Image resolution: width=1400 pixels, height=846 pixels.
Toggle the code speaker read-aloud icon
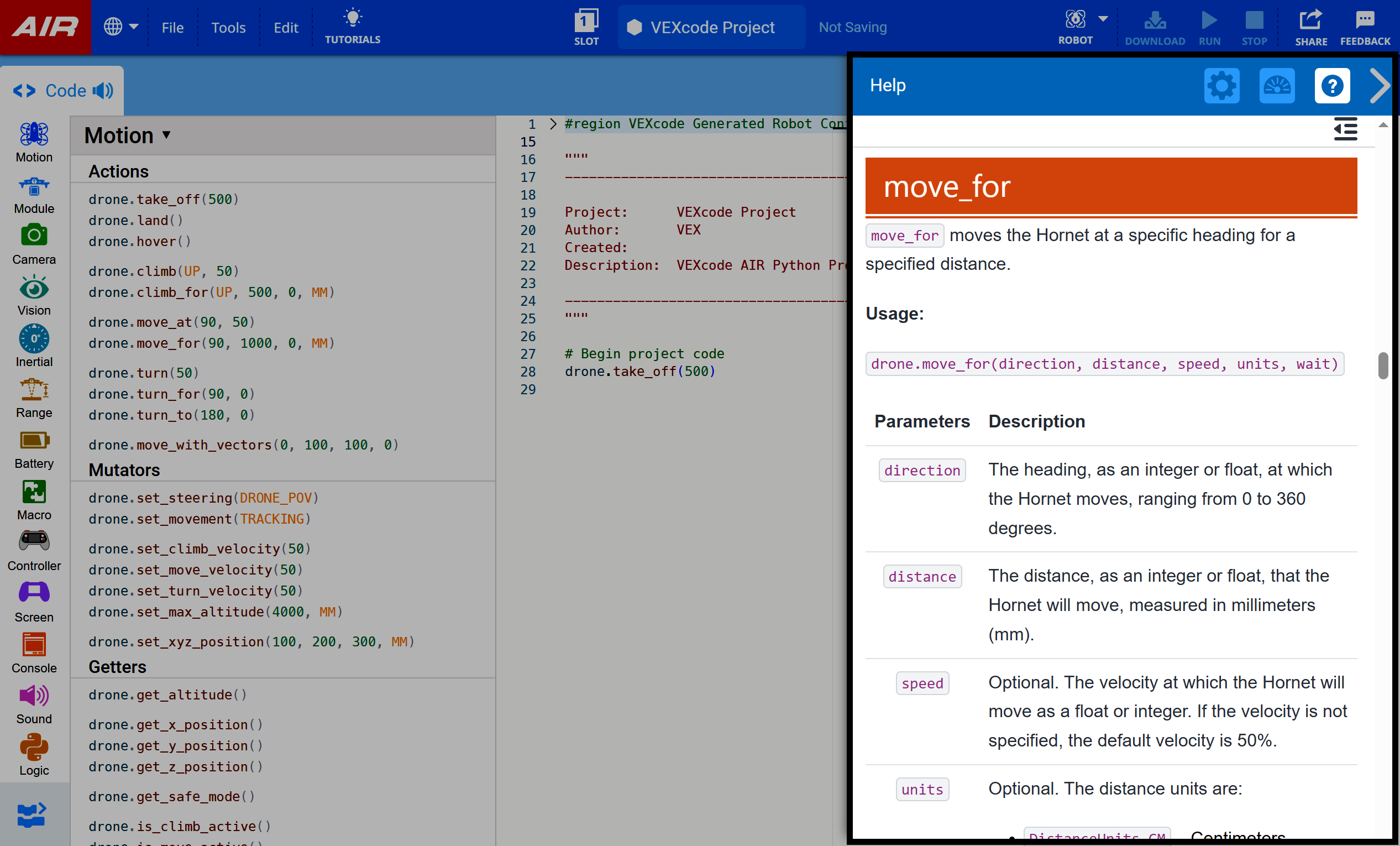[x=103, y=90]
